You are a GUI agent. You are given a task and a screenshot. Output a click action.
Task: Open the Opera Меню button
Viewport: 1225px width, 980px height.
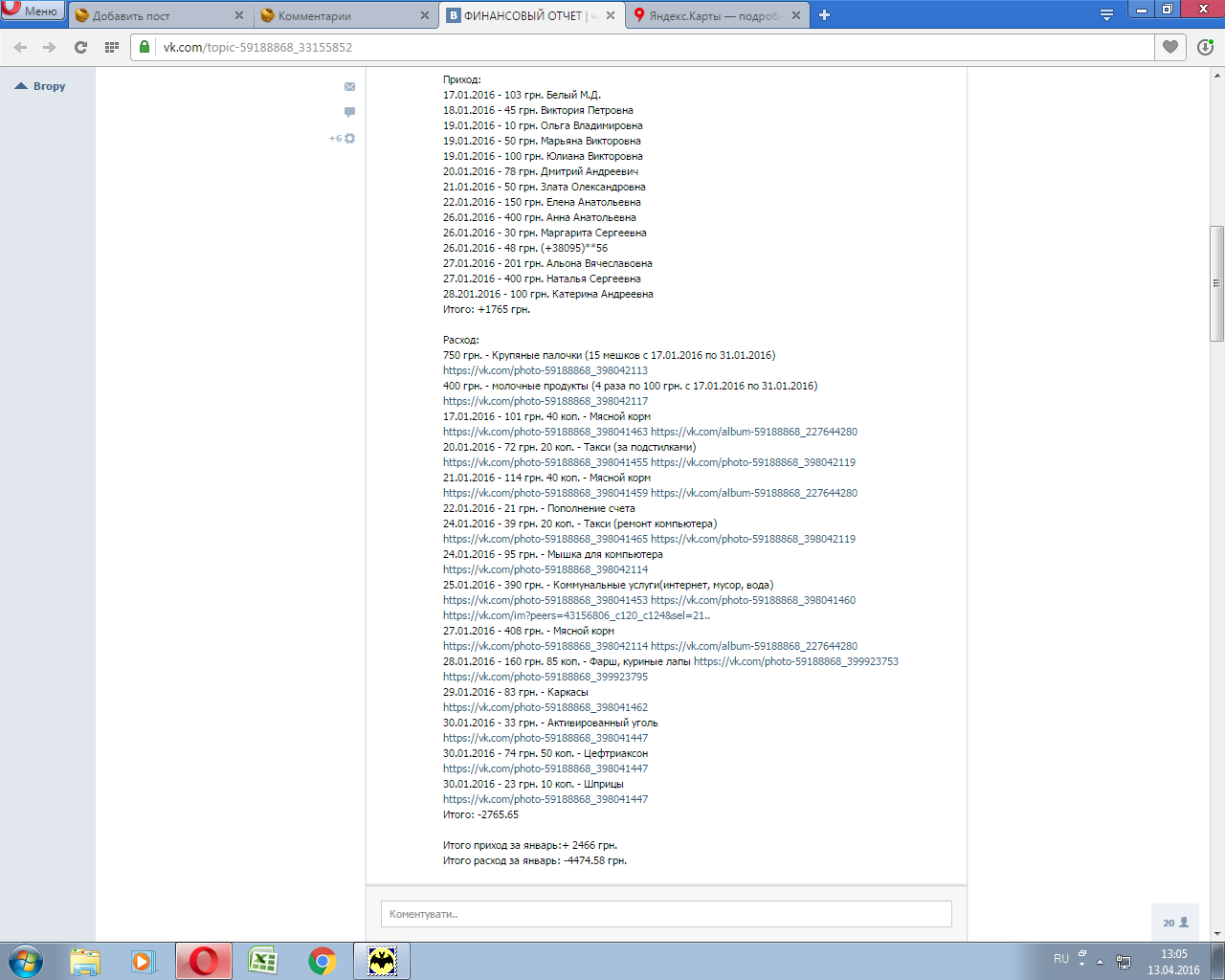[x=33, y=11]
